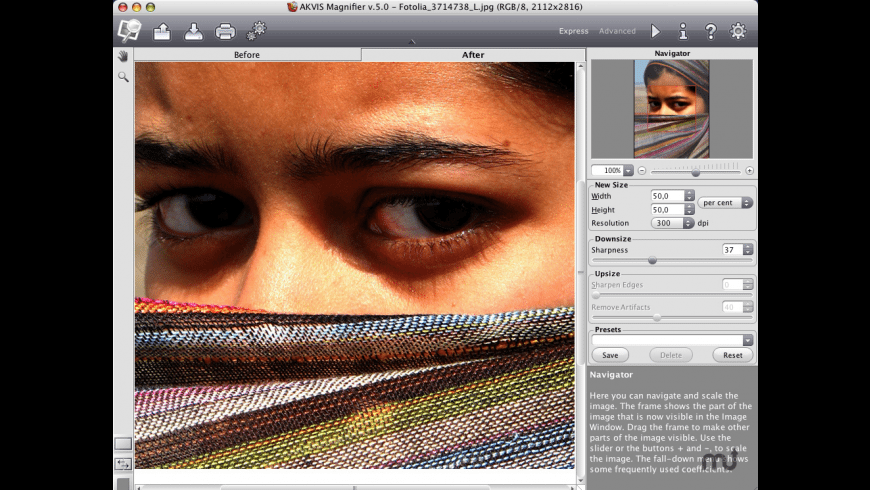The height and width of the screenshot is (490, 870).
Task: Start processing with the Run play button
Action: (655, 32)
